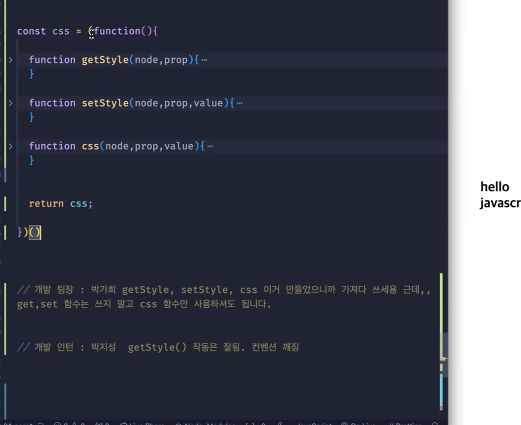The image size is (521, 425).
Task: Click 'function(){' in the const css line
Action: click(126, 31)
